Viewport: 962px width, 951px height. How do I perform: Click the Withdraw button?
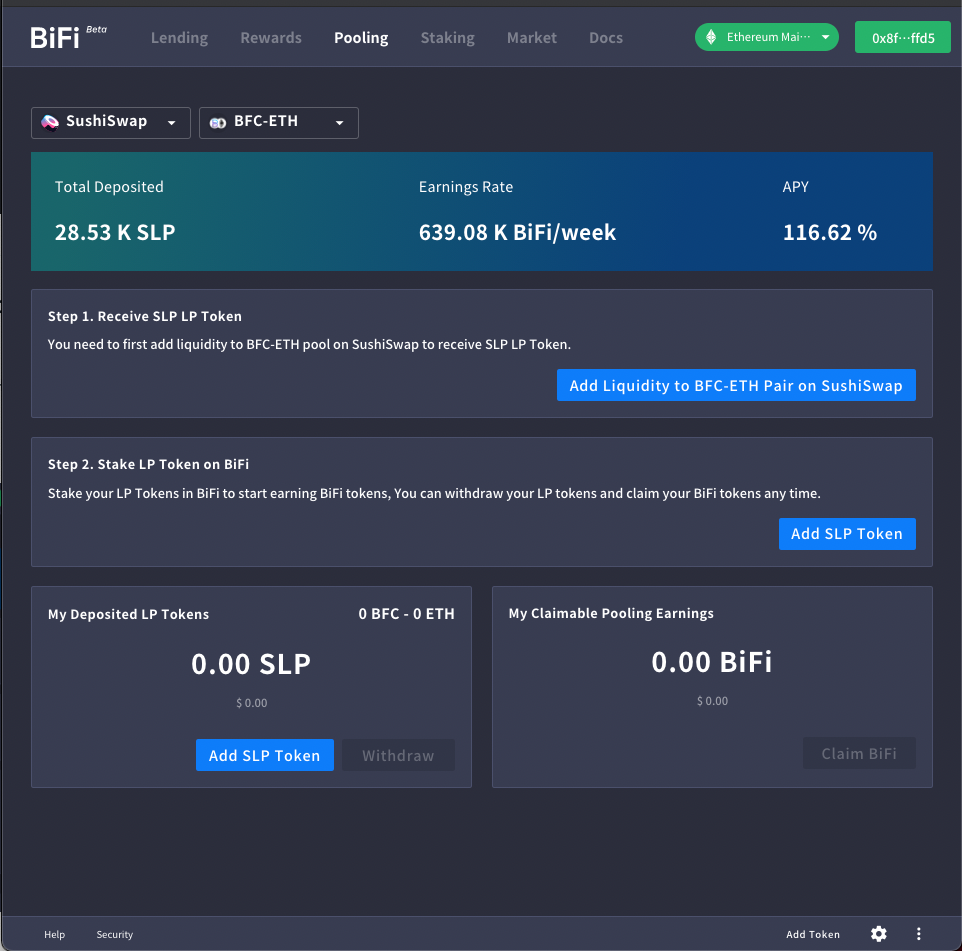(x=398, y=755)
